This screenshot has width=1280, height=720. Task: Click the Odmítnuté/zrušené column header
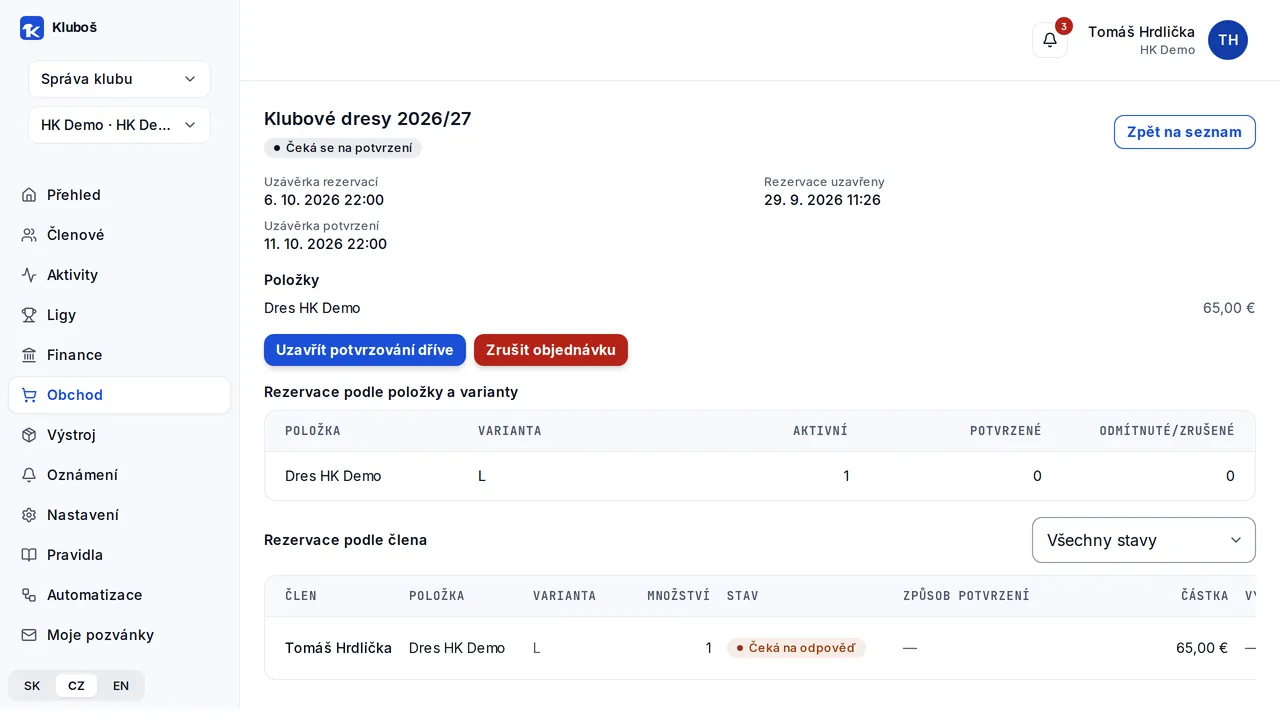(1167, 431)
